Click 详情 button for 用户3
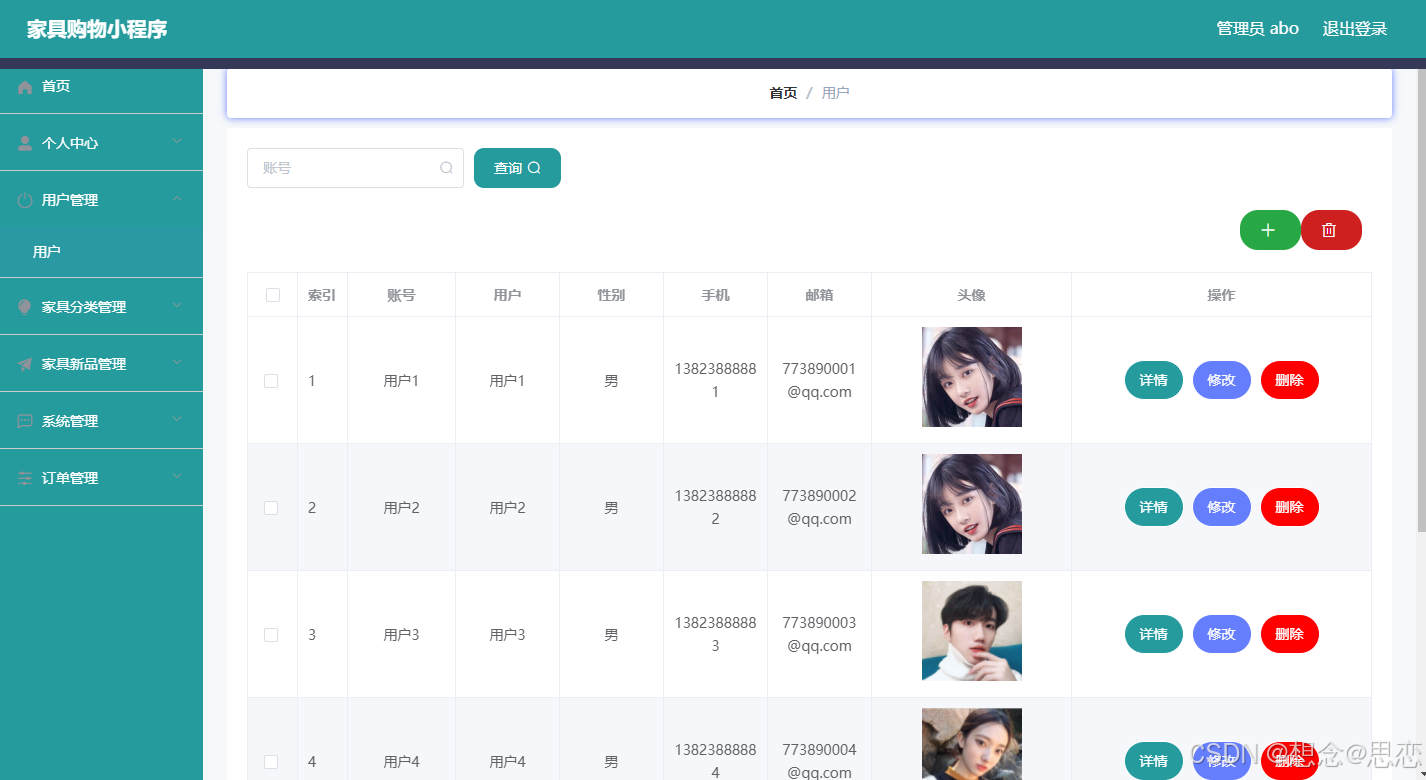 pyautogui.click(x=1154, y=634)
